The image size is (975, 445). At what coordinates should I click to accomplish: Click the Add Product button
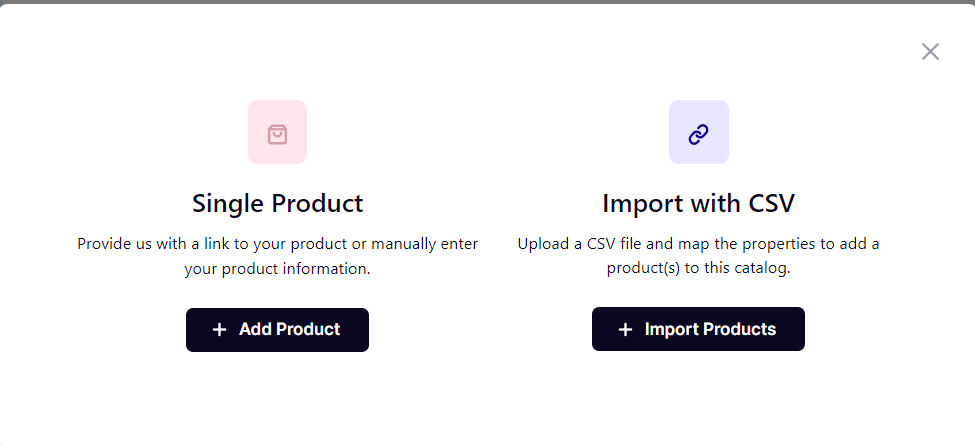pyautogui.click(x=277, y=329)
